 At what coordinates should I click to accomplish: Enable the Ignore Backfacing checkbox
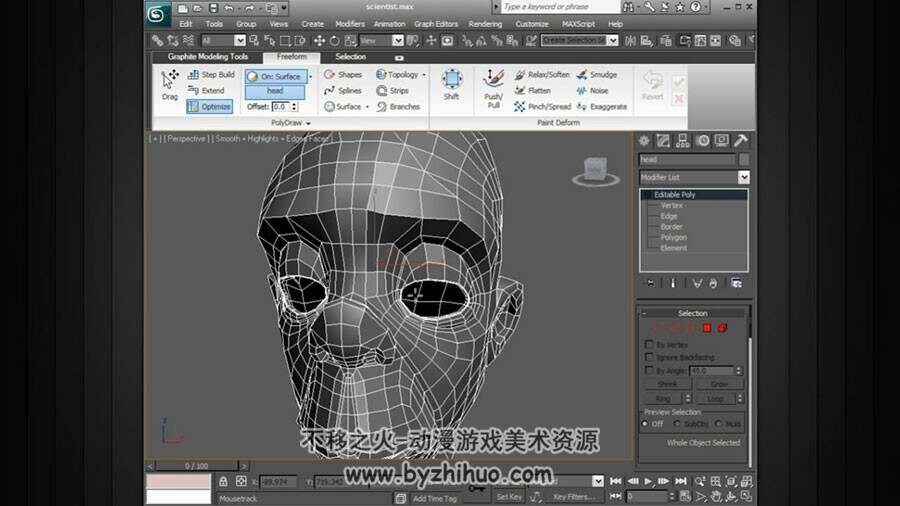(649, 357)
